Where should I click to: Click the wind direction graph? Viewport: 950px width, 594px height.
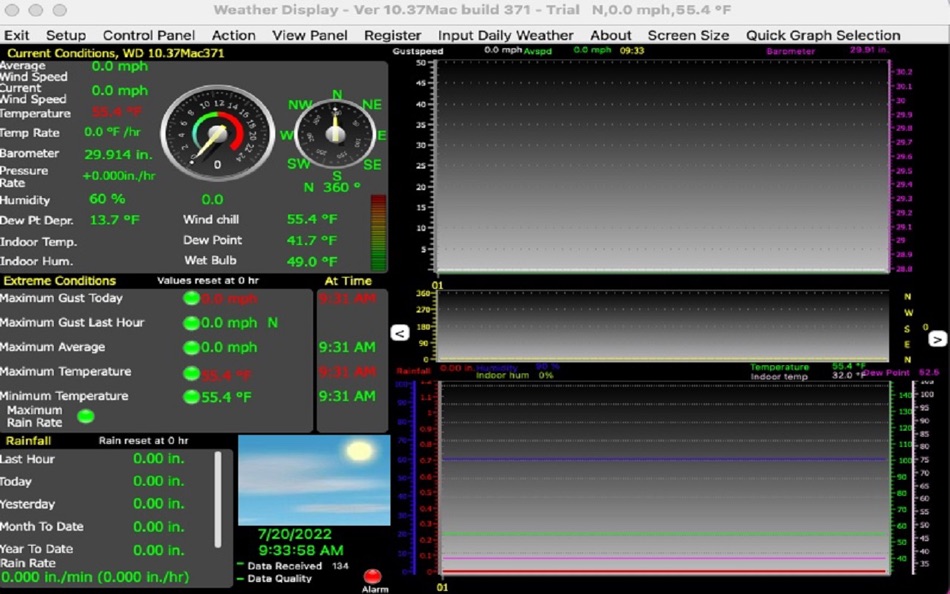click(x=662, y=326)
